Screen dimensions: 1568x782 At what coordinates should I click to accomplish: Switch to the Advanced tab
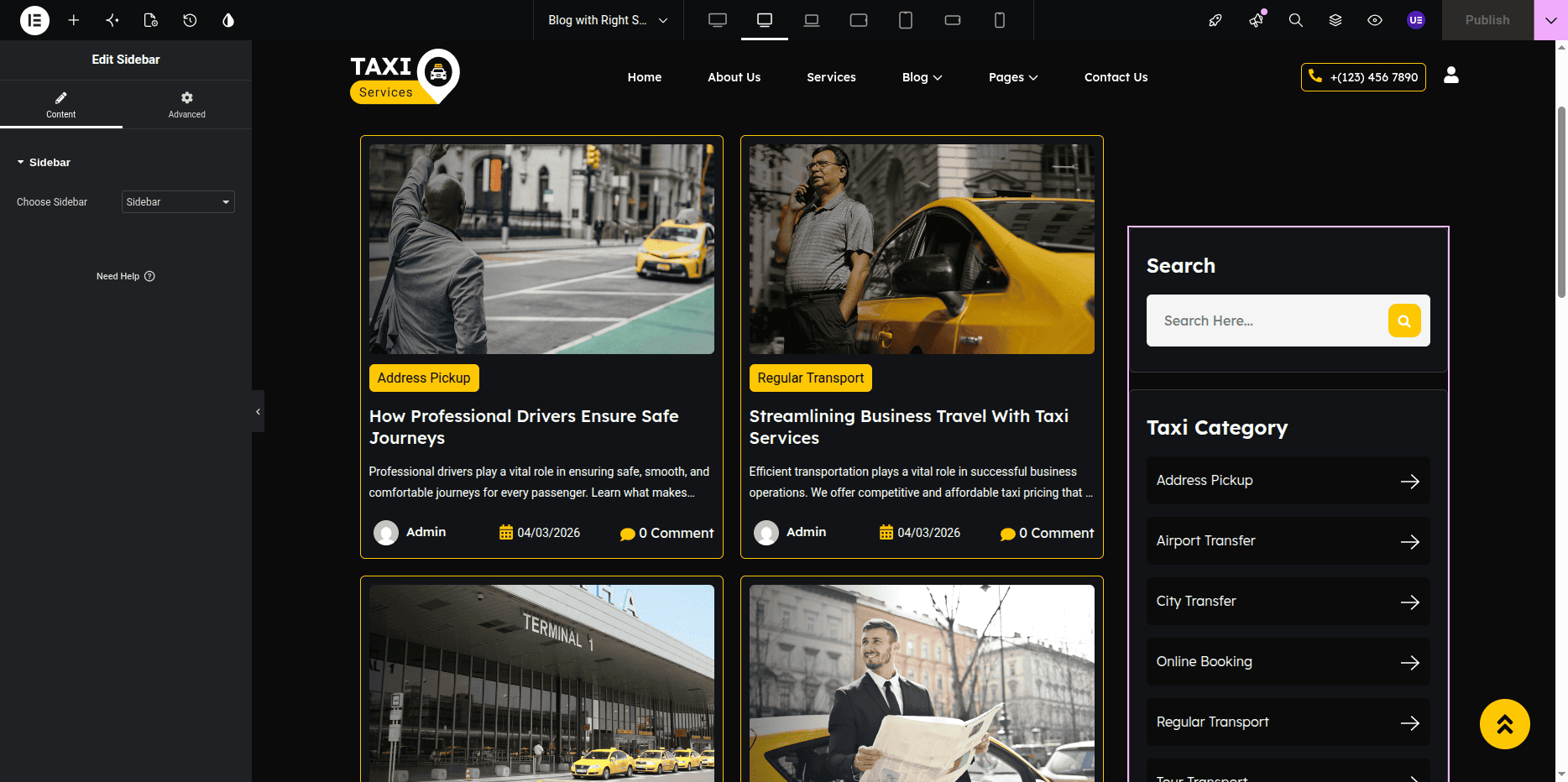tap(186, 105)
